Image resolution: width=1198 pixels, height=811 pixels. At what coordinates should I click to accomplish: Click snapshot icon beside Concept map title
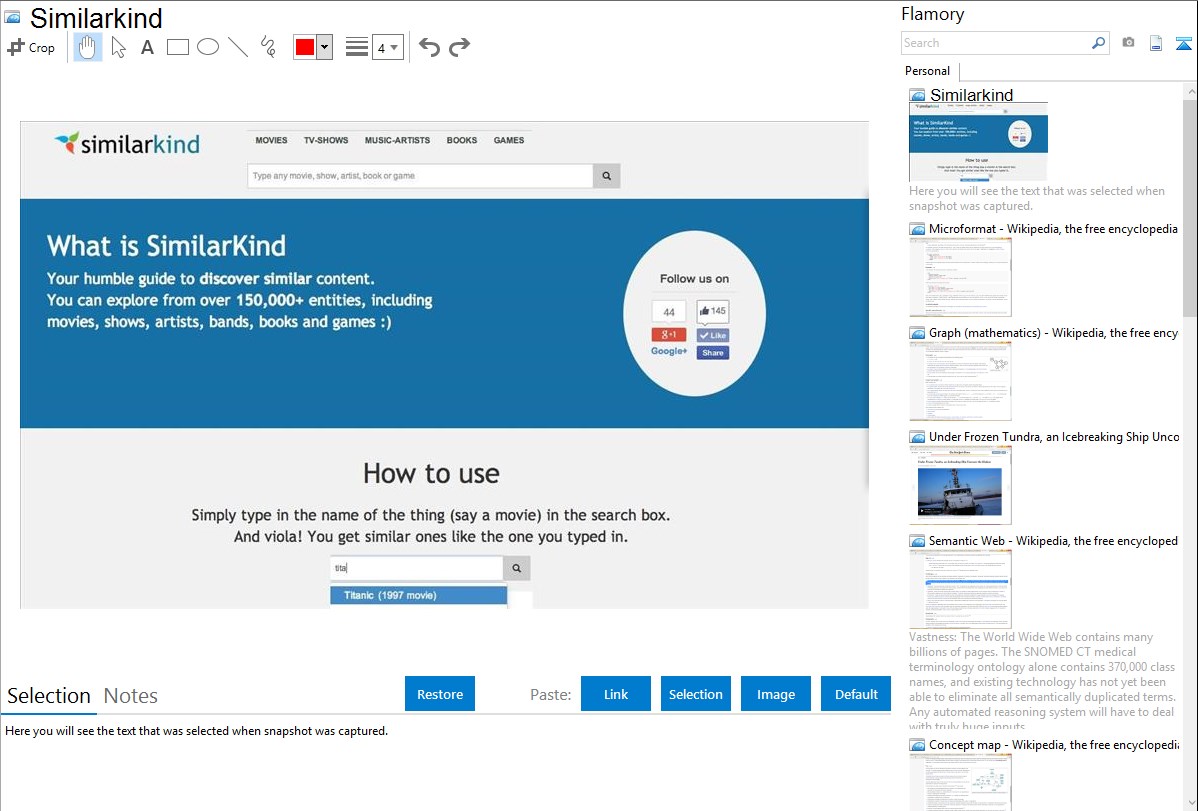pos(917,744)
